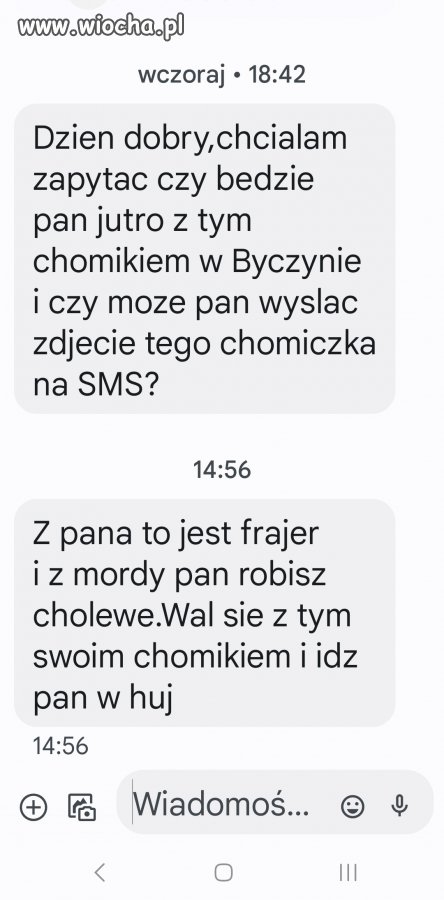Open the plus attachment menu

[x=33, y=806]
